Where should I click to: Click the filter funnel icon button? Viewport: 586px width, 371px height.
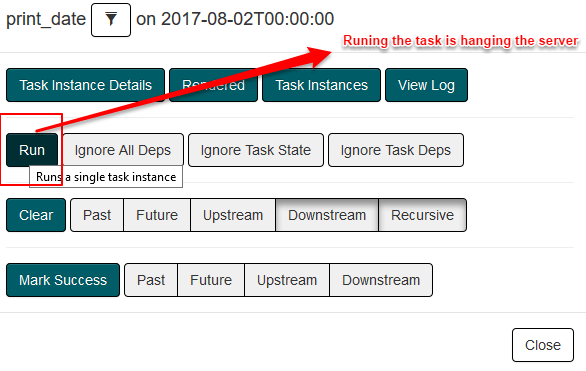[x=111, y=20]
